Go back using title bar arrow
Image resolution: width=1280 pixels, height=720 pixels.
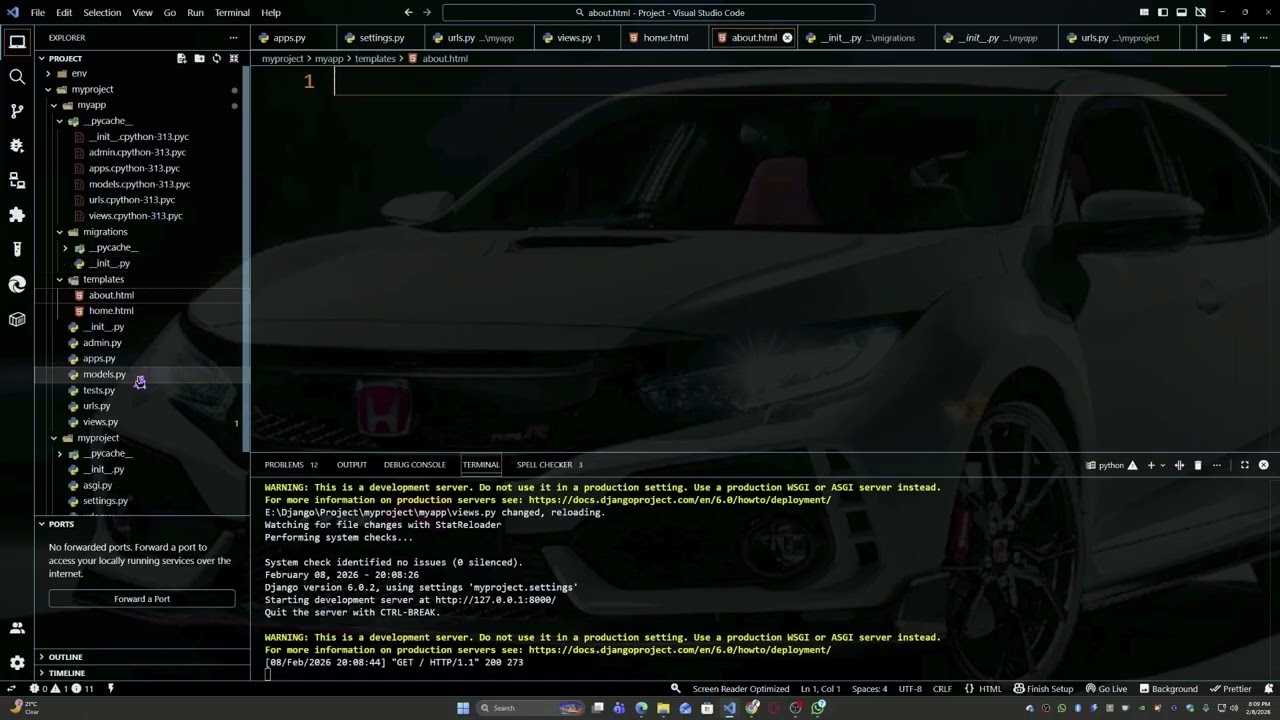pyautogui.click(x=408, y=12)
